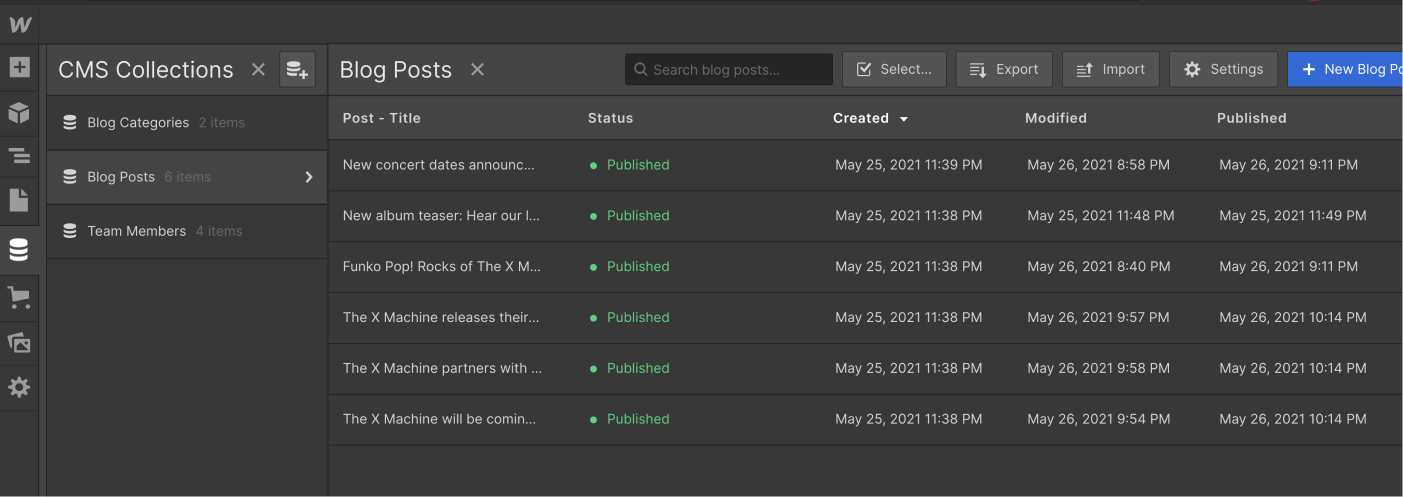Close the CMS Collections panel
The image size is (1403, 497).
click(258, 69)
